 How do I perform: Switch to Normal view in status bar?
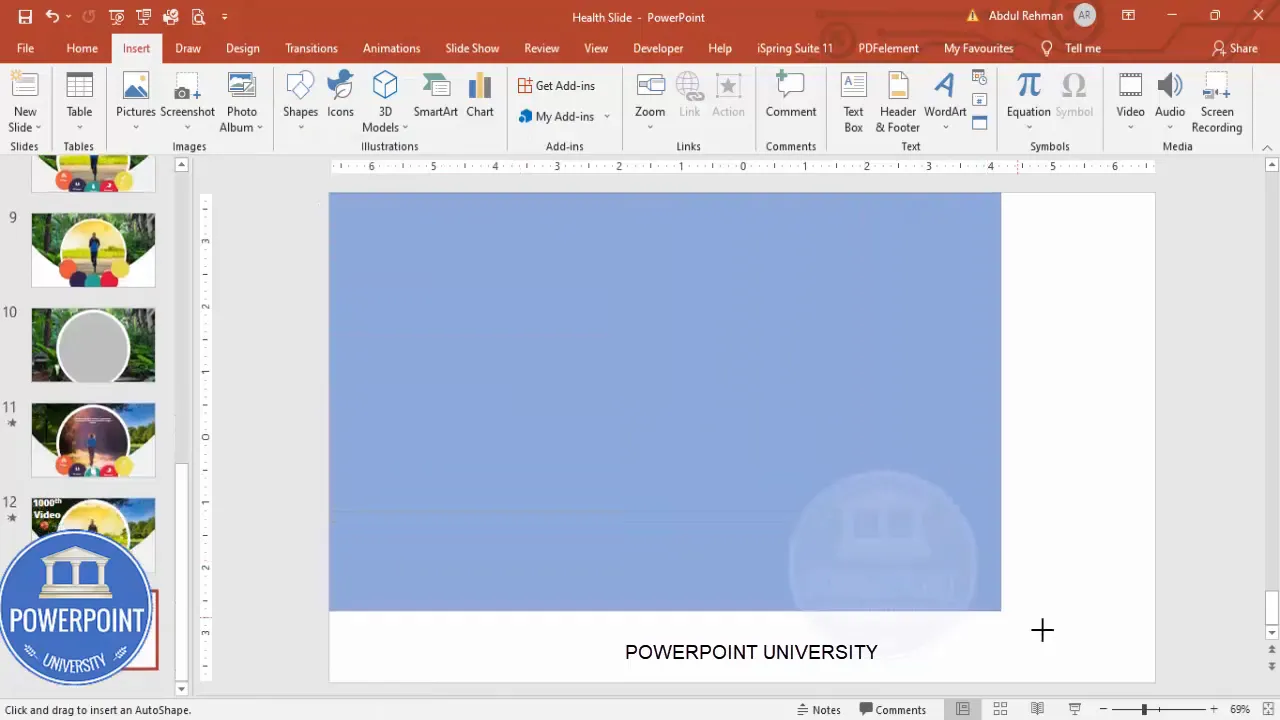click(962, 709)
